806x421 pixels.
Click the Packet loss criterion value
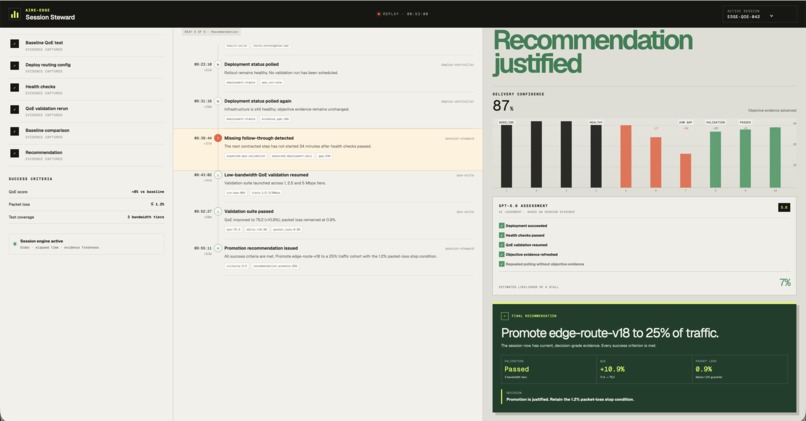tap(157, 204)
